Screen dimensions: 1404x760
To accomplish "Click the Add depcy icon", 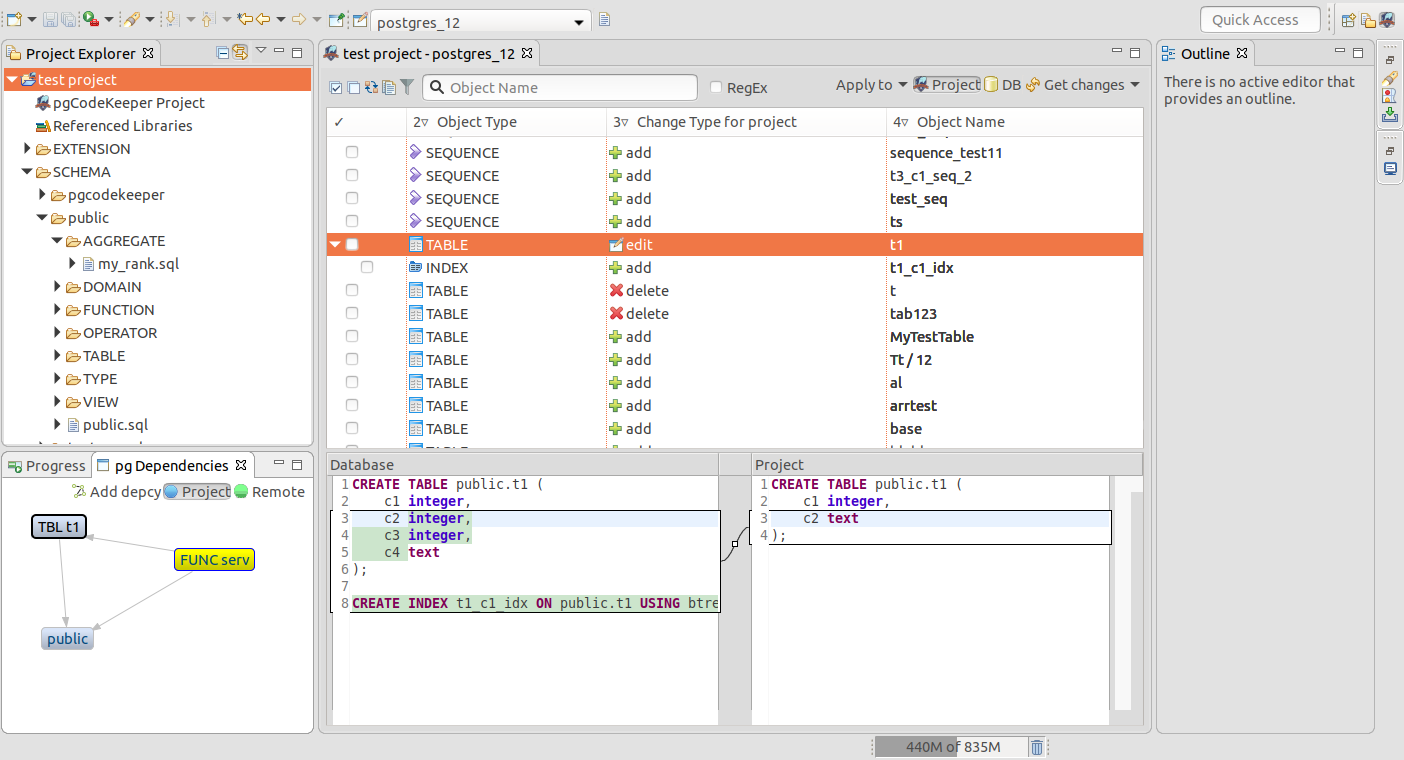I will [x=80, y=492].
